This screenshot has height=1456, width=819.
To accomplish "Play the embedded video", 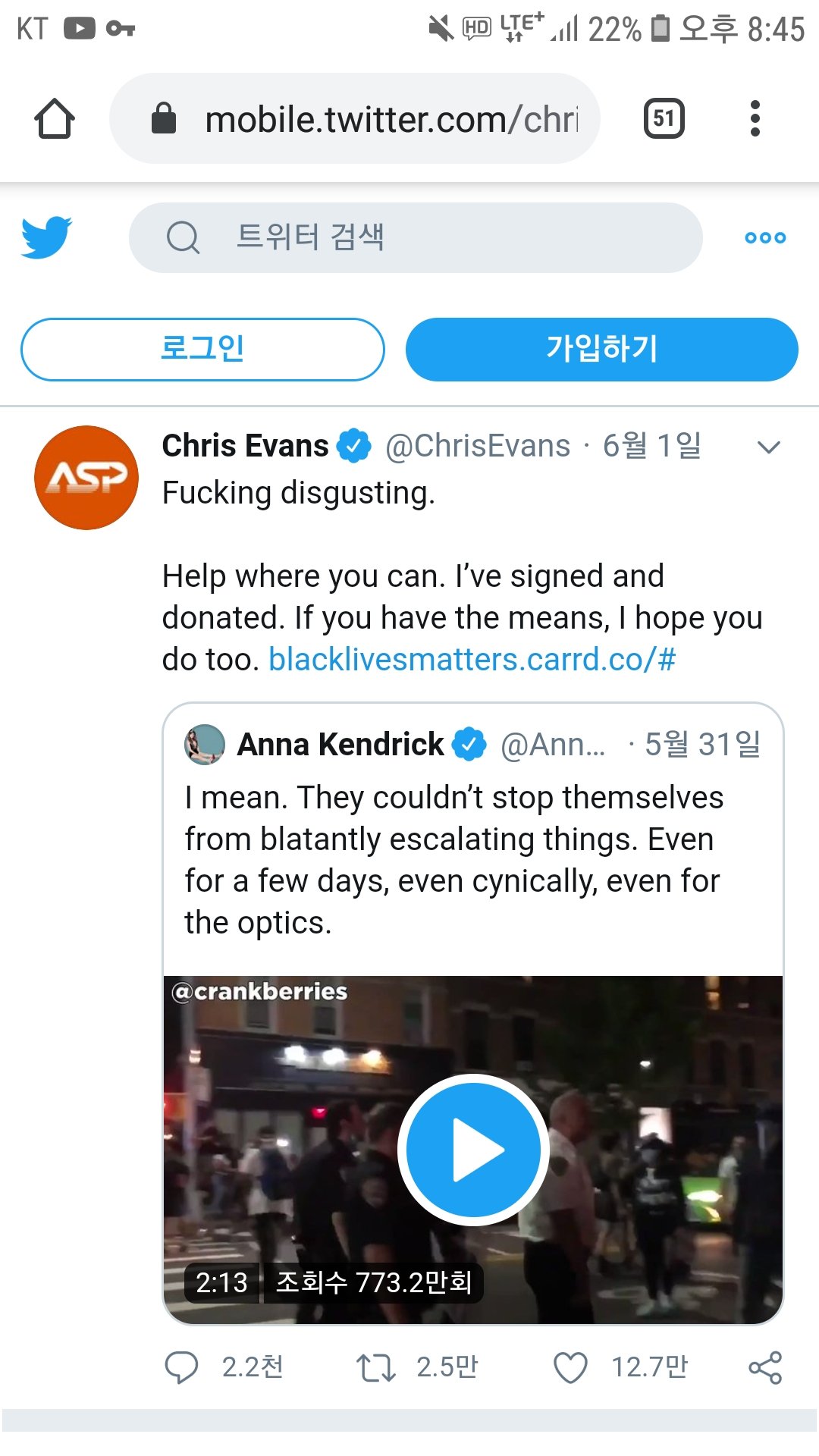I will (474, 1150).
